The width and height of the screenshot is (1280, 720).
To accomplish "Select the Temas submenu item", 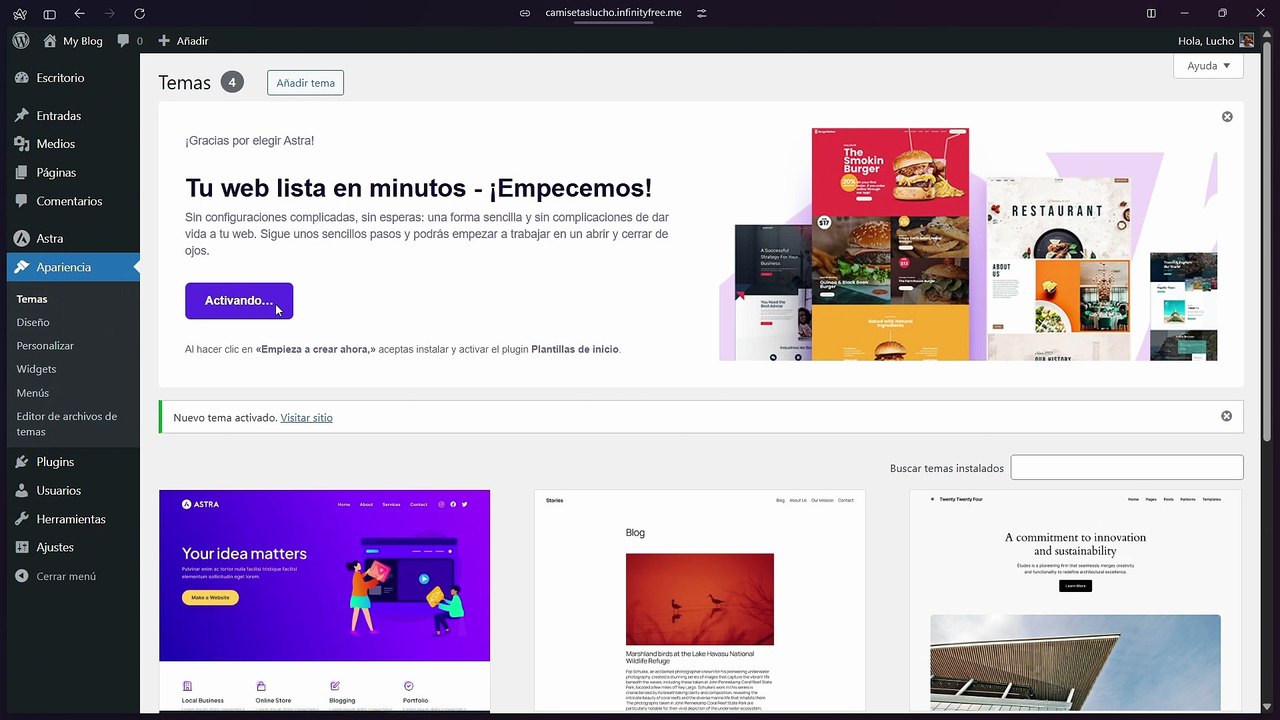I will pos(32,299).
